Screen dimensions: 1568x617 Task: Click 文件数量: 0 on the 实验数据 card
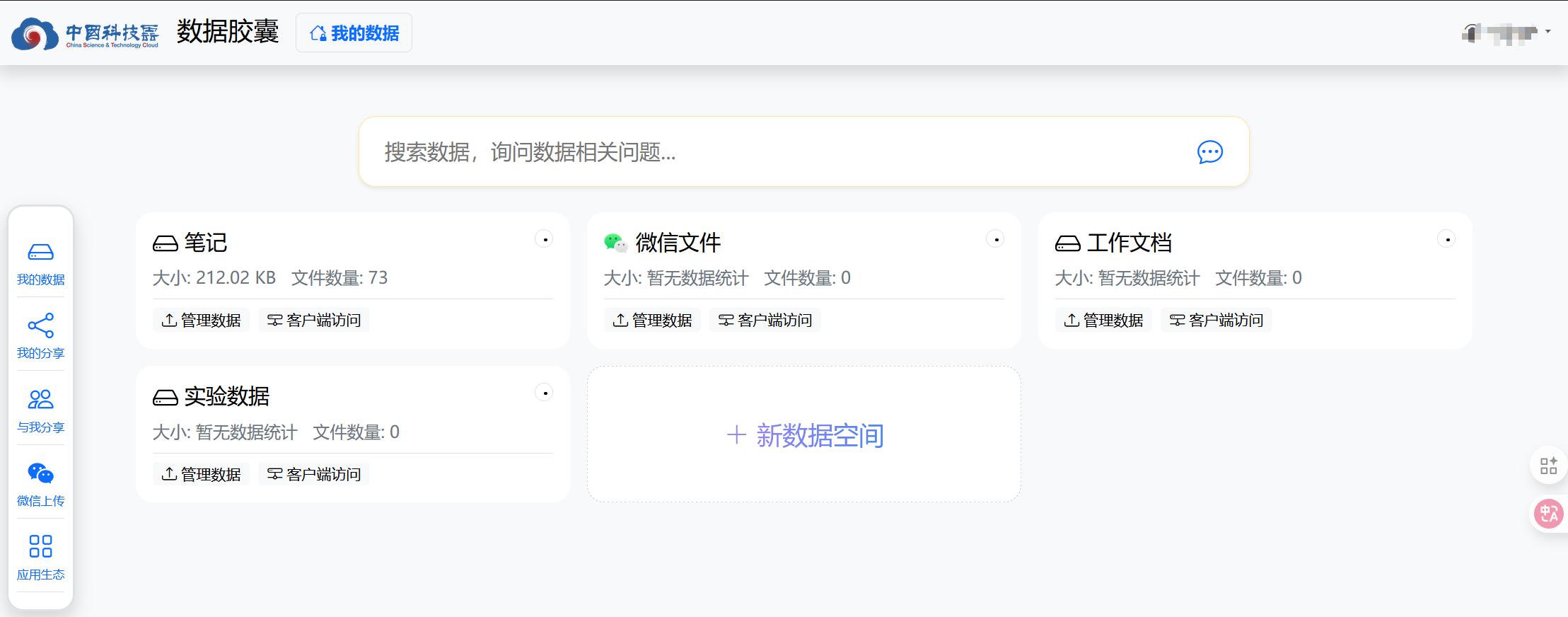(356, 432)
